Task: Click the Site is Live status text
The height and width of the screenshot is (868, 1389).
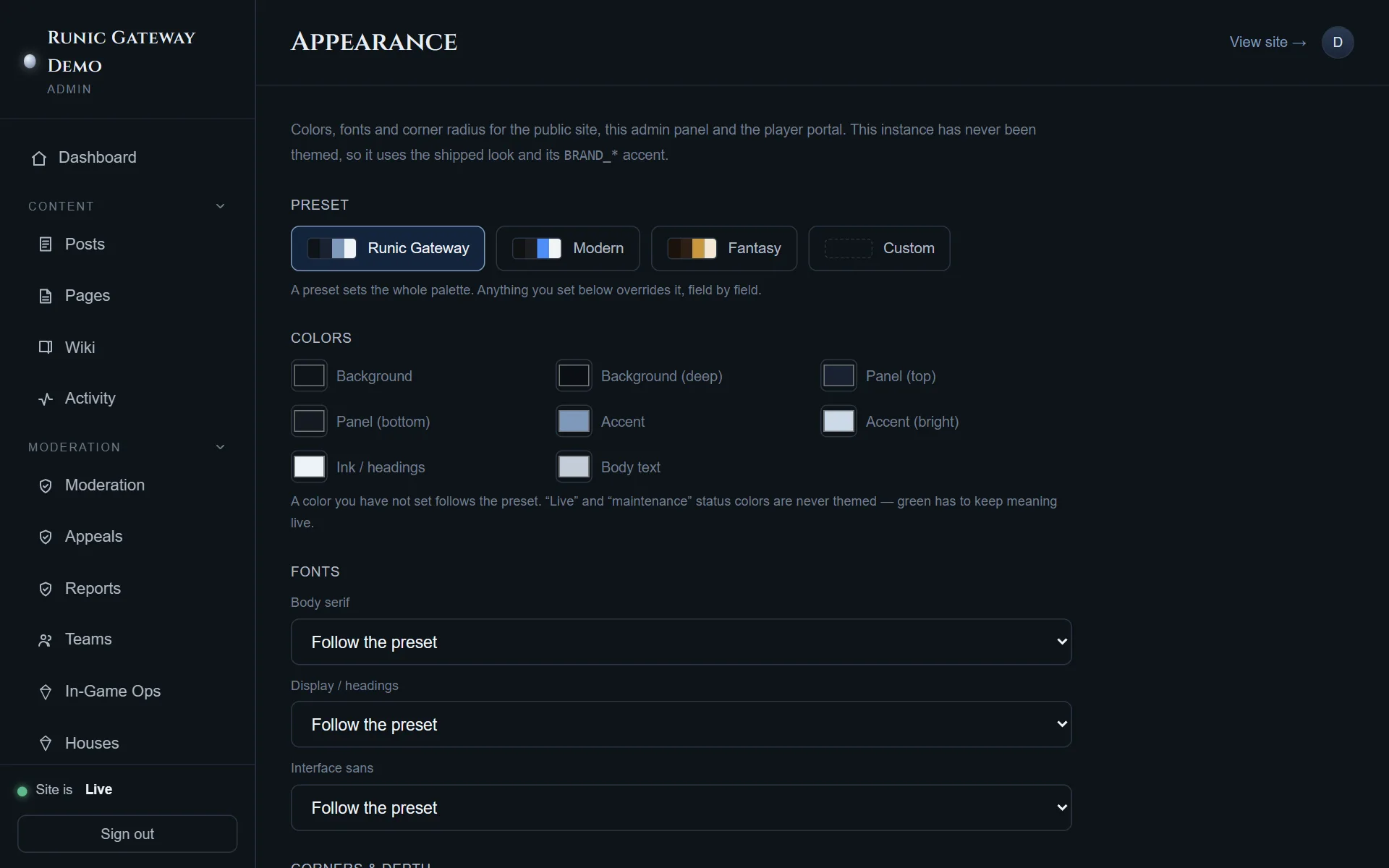Action: [74, 790]
